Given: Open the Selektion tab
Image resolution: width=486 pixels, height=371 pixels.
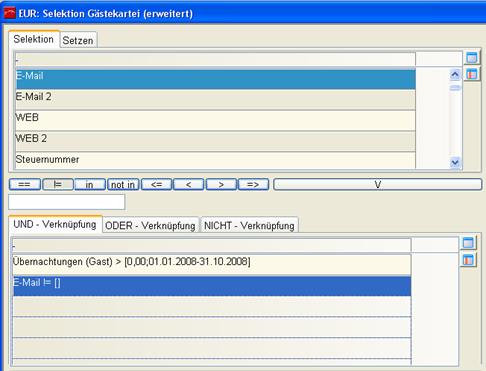Looking at the screenshot, I should tap(34, 39).
